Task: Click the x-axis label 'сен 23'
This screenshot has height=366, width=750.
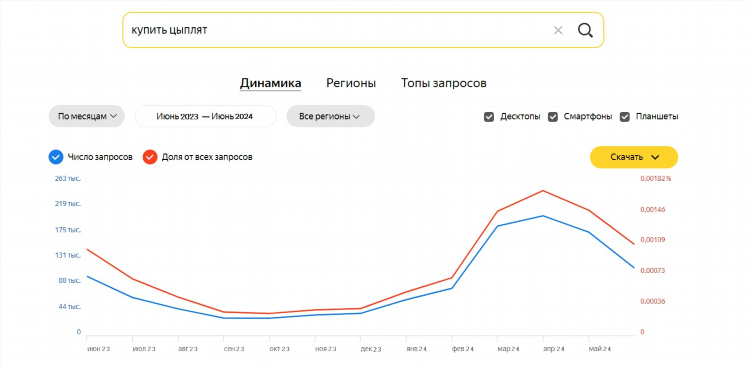Action: pyautogui.click(x=234, y=349)
